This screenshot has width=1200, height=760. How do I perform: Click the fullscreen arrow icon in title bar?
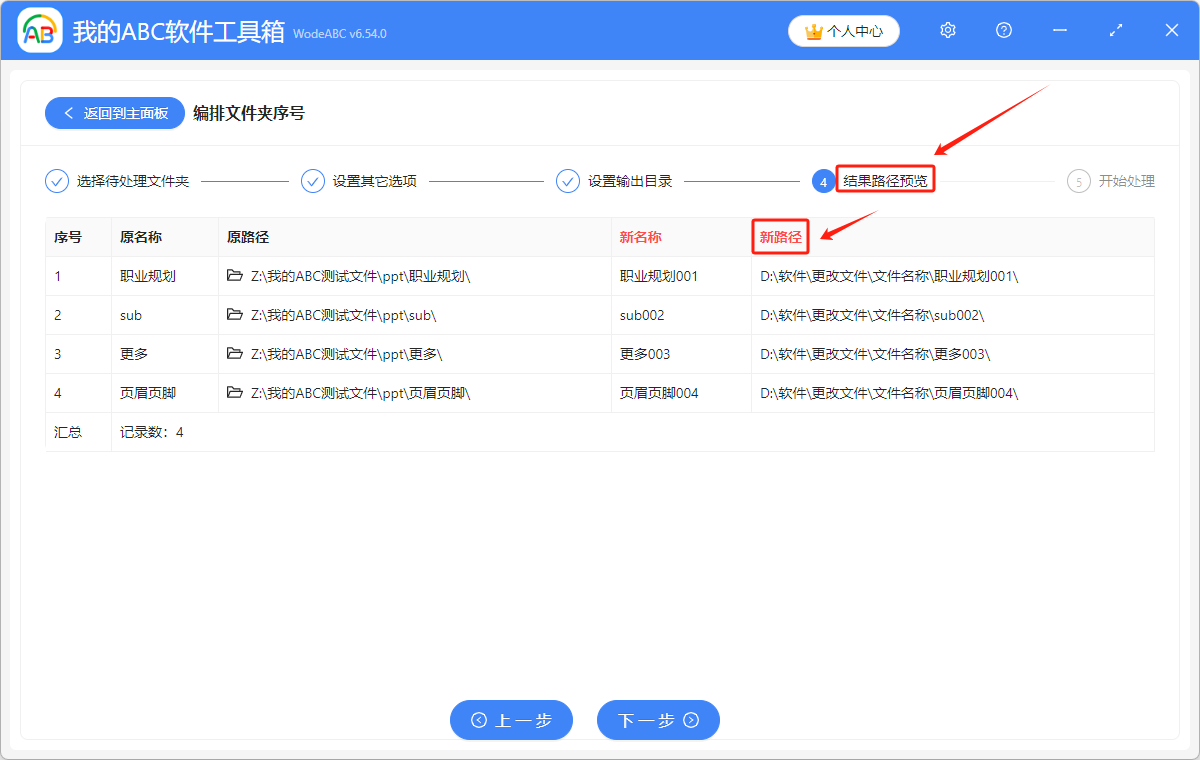pyautogui.click(x=1115, y=30)
